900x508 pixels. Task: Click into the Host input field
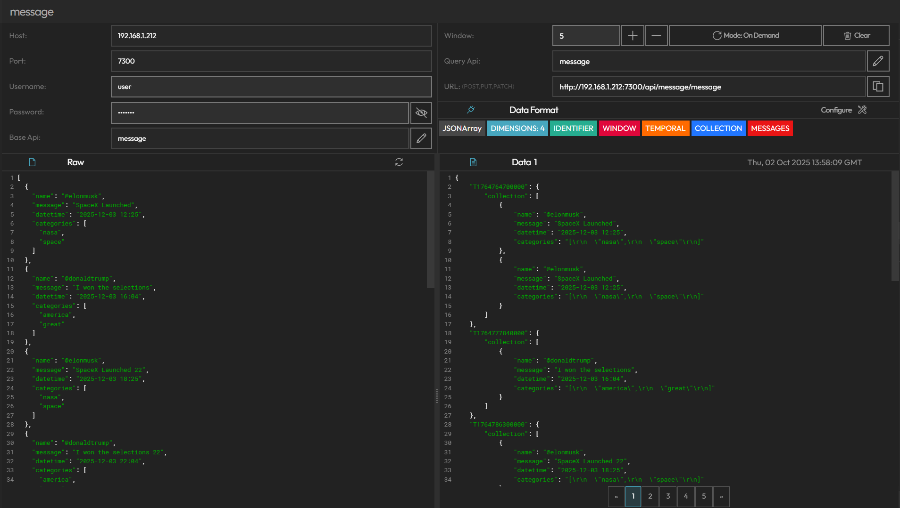270,35
